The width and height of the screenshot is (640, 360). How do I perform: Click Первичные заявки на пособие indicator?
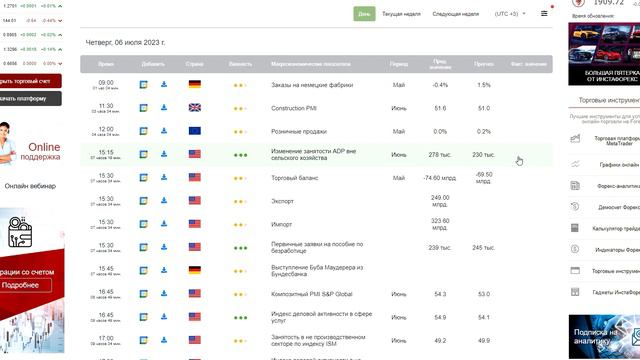click(317, 247)
